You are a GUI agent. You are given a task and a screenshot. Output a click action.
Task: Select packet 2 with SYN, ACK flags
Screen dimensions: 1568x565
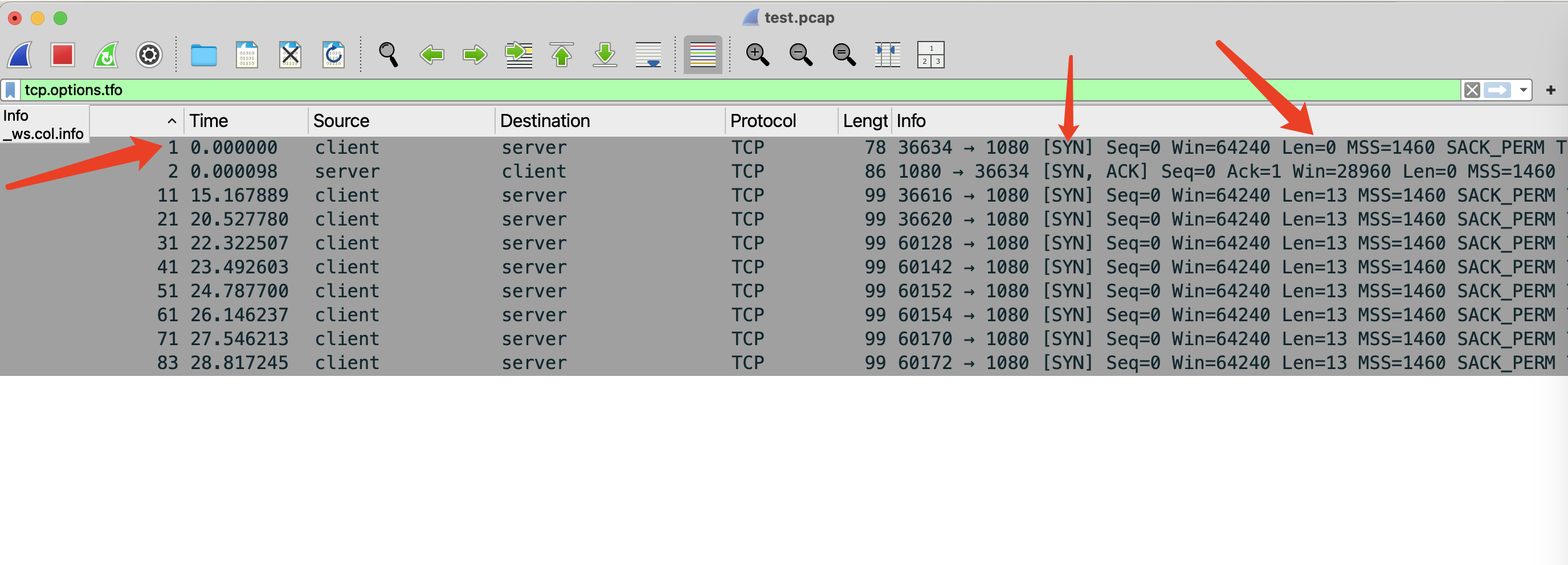point(784,171)
